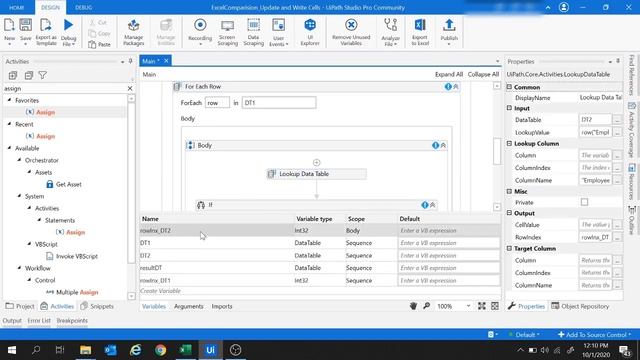Click fit to screen icon
The image size is (640, 360).
482,306
